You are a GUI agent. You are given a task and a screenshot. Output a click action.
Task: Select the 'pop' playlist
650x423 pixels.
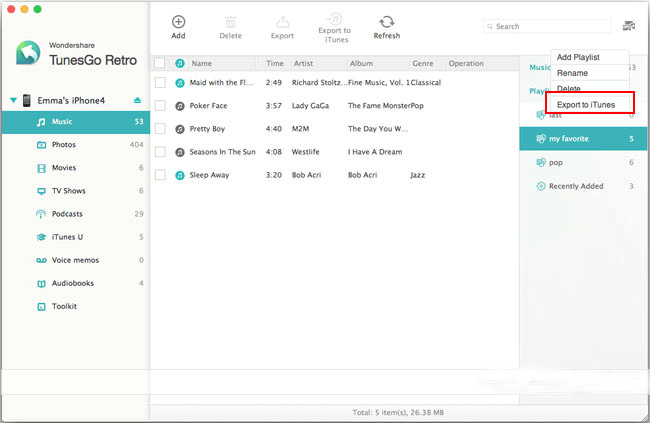(x=583, y=163)
